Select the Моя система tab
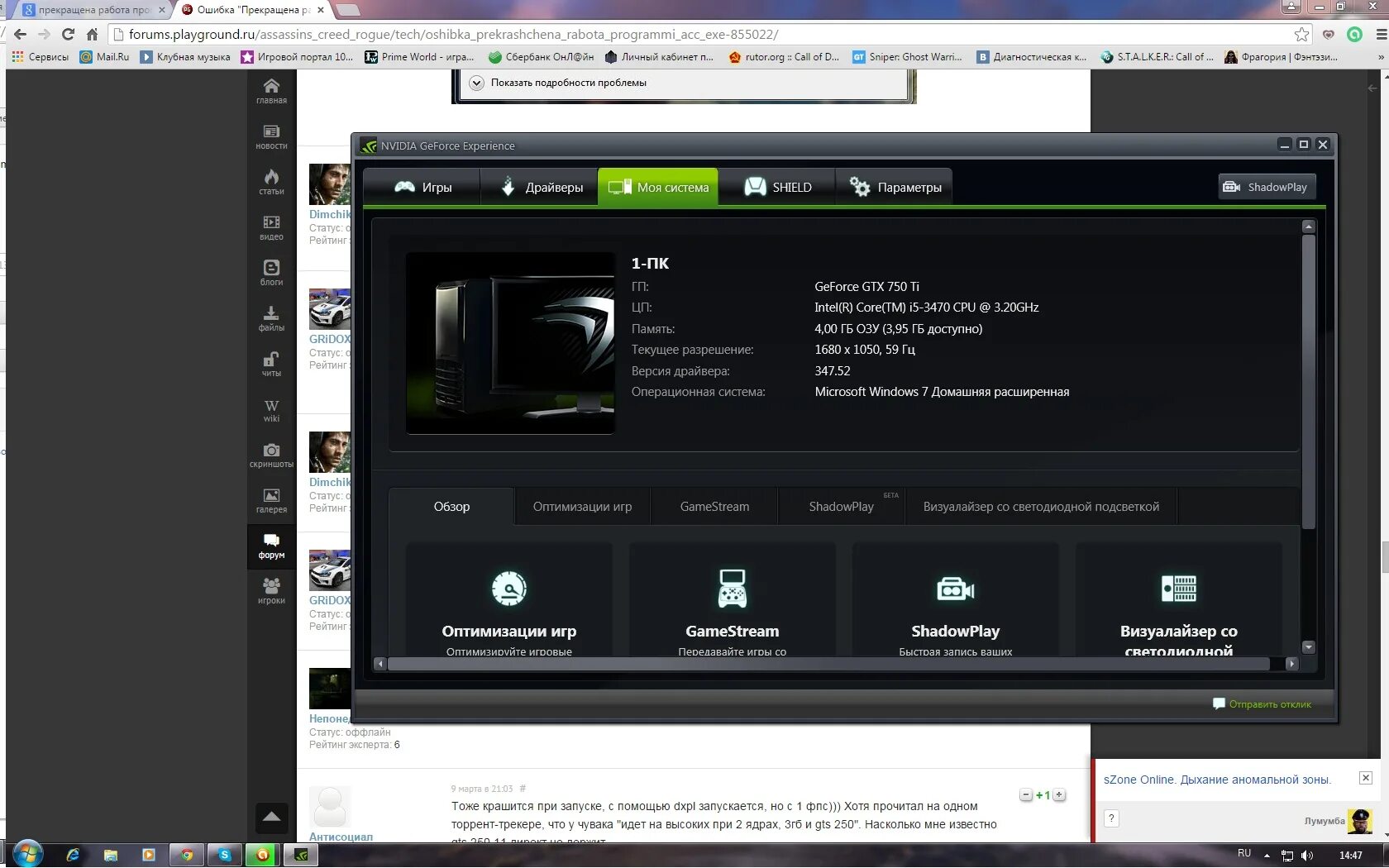 coord(658,187)
